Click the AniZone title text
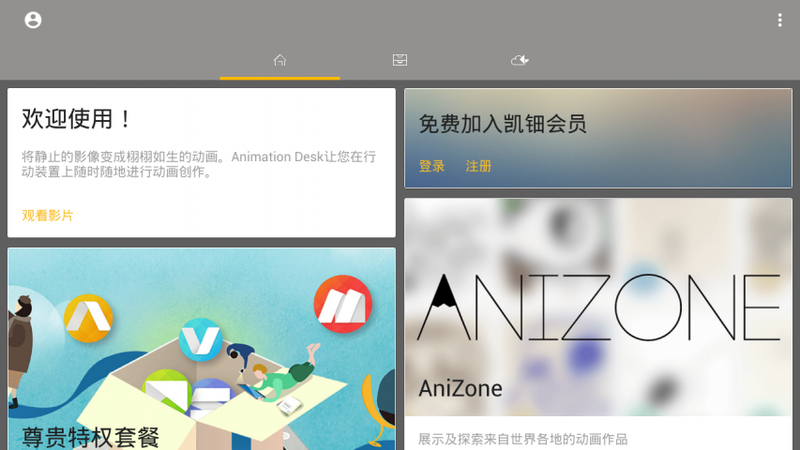The width and height of the screenshot is (800, 450). [x=460, y=389]
